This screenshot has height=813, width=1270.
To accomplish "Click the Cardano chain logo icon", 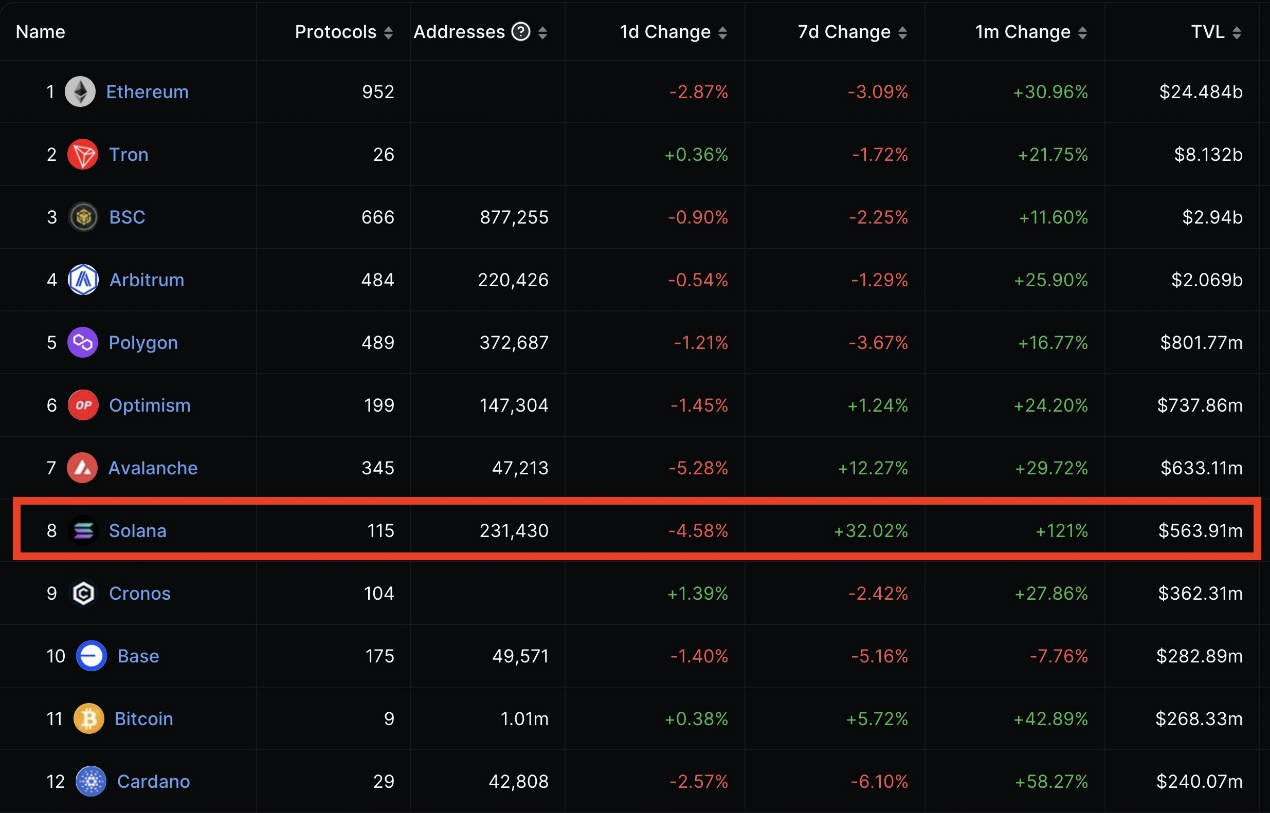I will click(91, 782).
